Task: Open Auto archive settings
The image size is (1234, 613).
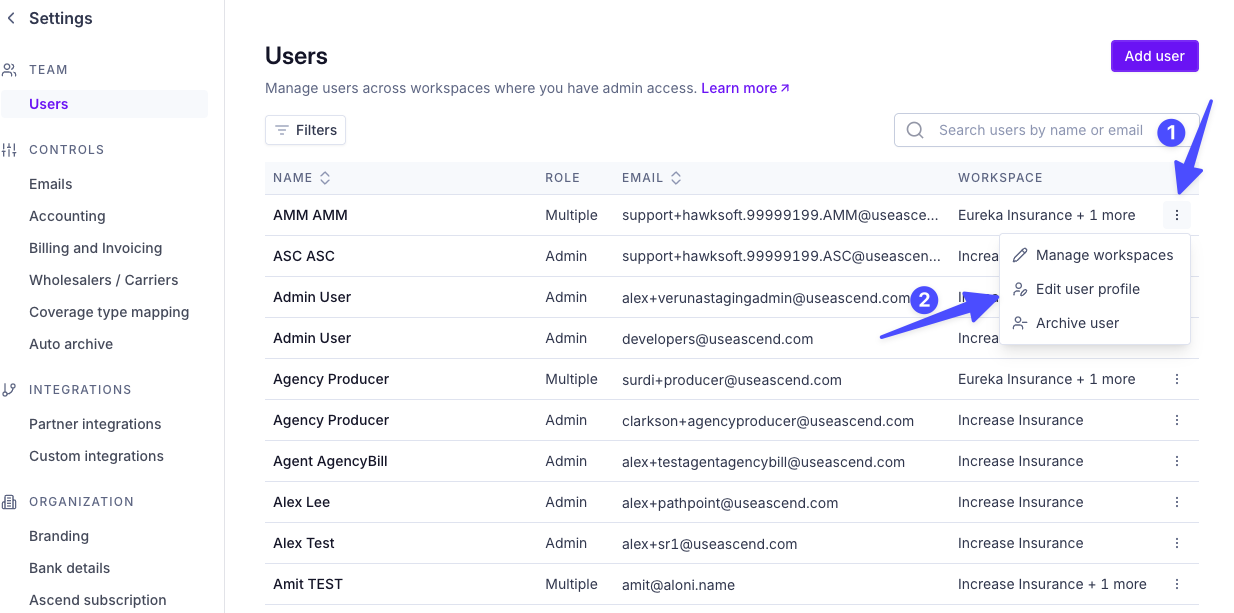Action: pyautogui.click(x=71, y=344)
